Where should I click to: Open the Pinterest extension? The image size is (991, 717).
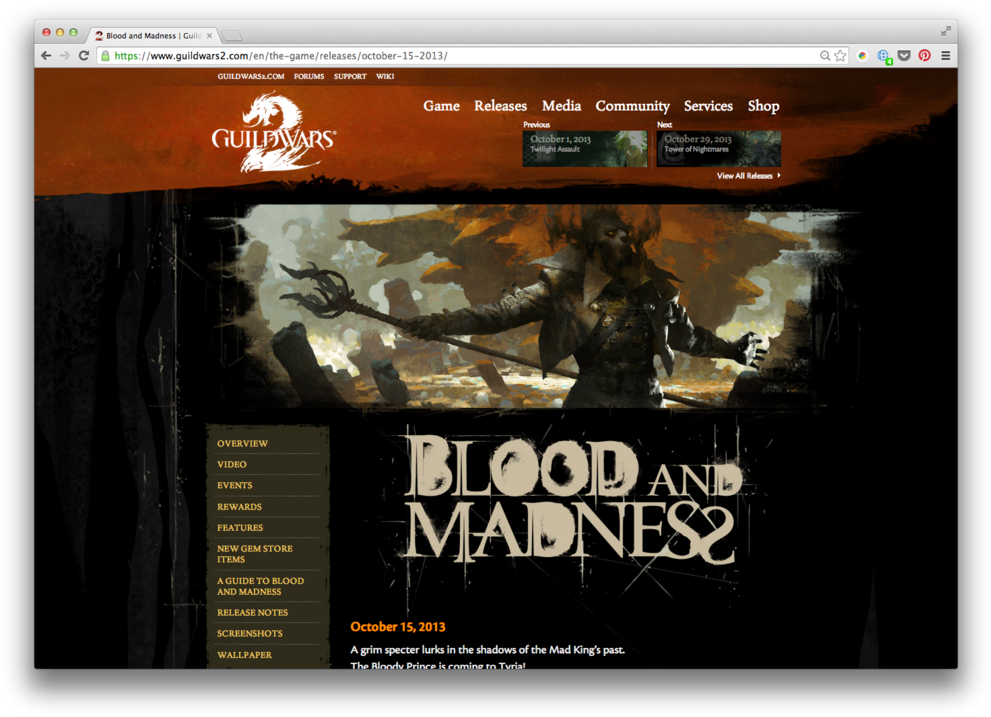coord(924,56)
